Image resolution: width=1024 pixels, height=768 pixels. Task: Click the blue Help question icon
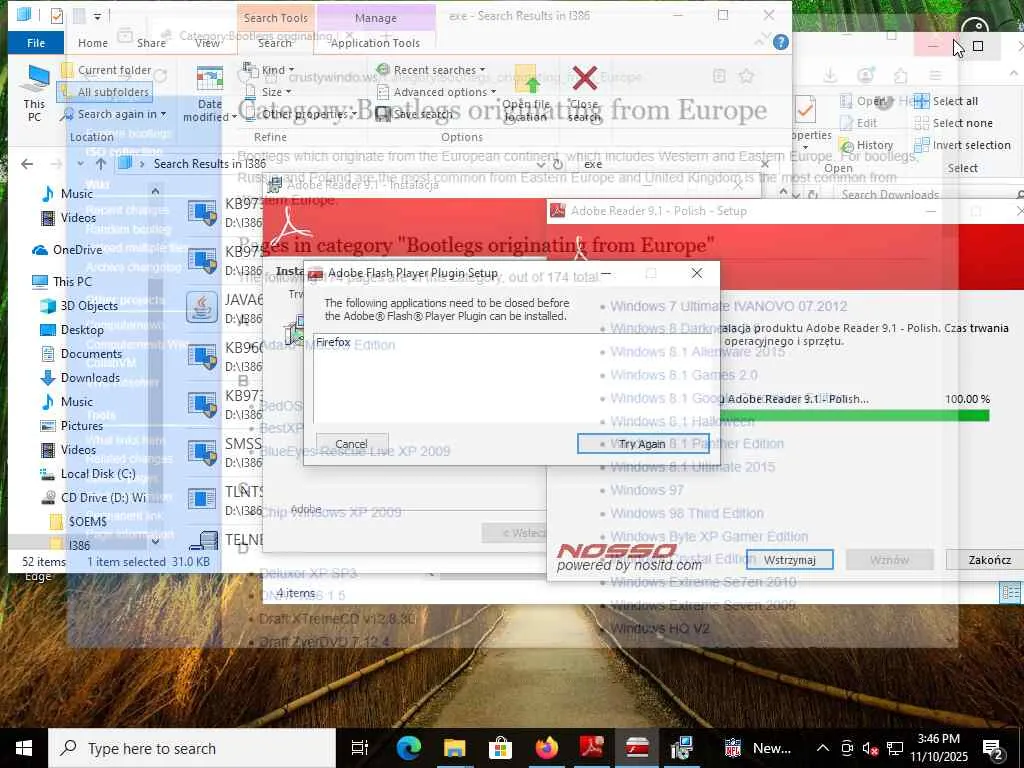(x=780, y=42)
